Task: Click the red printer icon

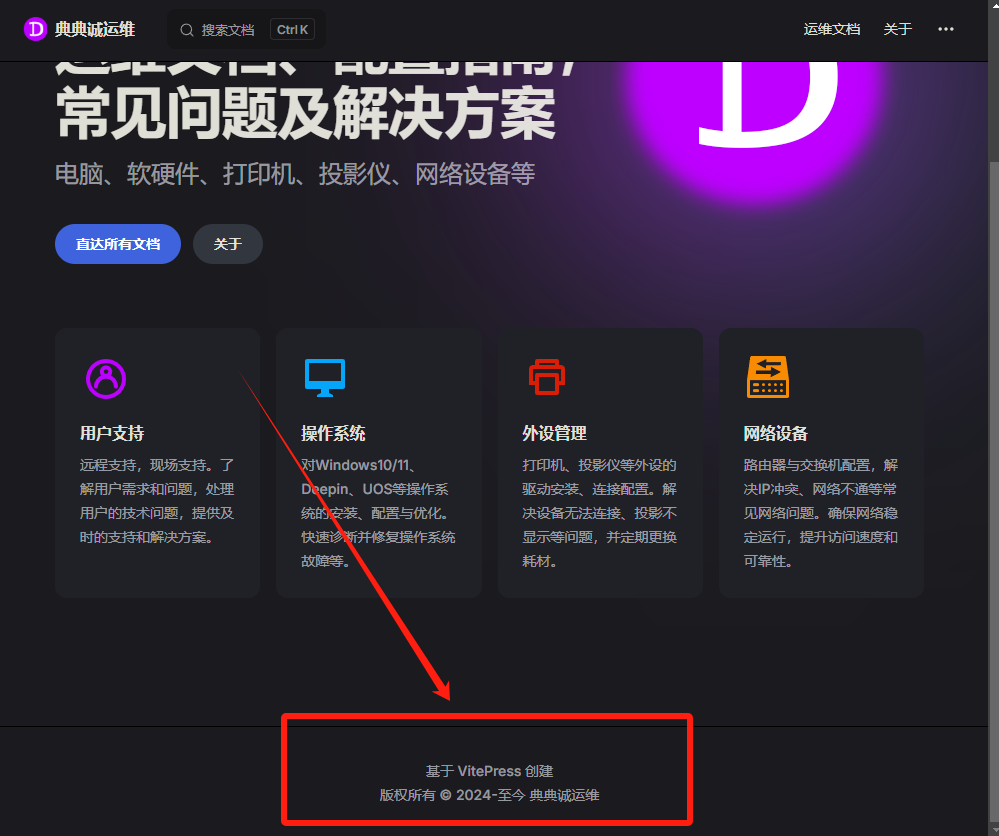Action: pos(547,377)
